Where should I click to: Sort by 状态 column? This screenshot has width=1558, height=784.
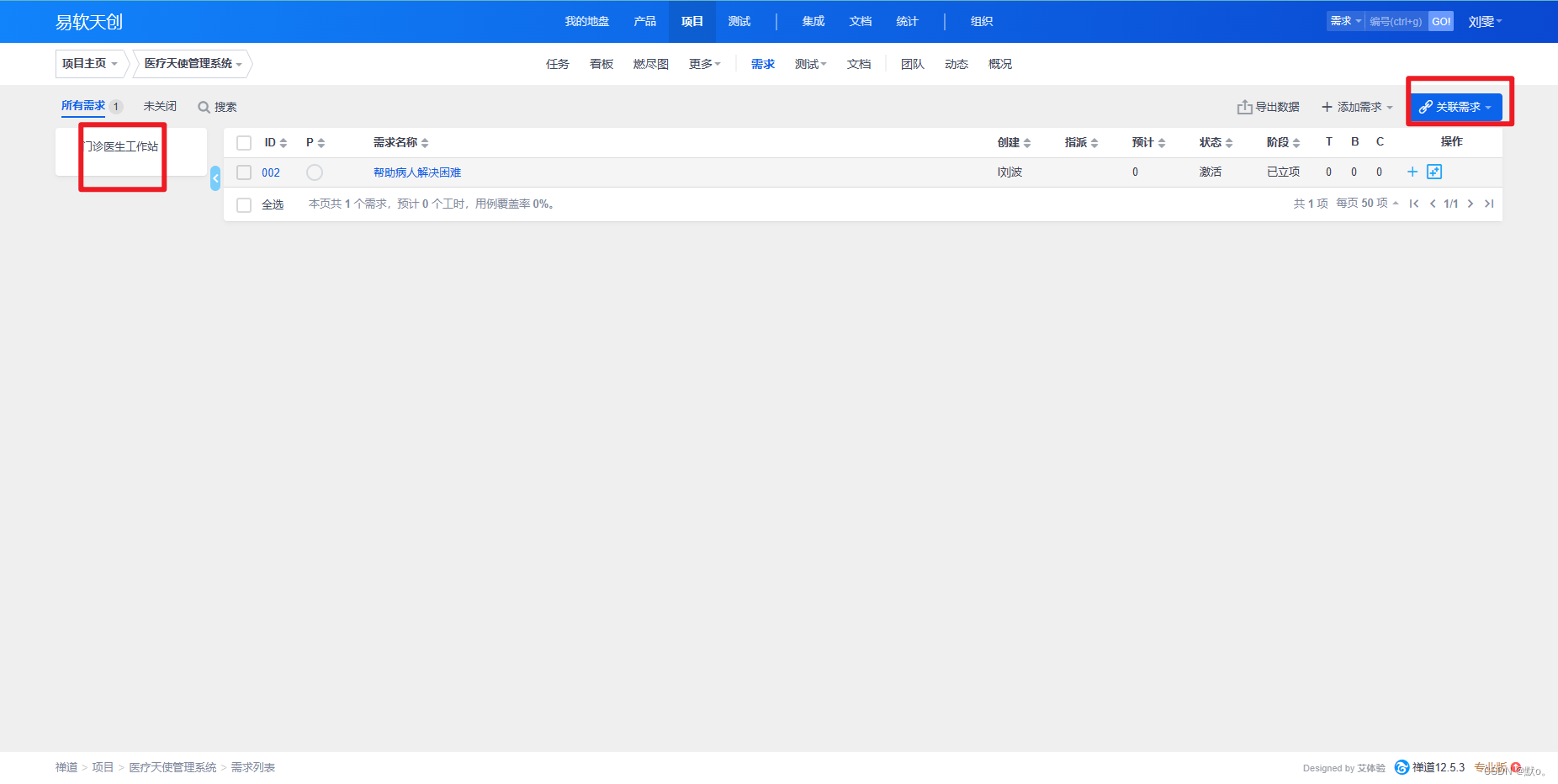click(x=1216, y=142)
